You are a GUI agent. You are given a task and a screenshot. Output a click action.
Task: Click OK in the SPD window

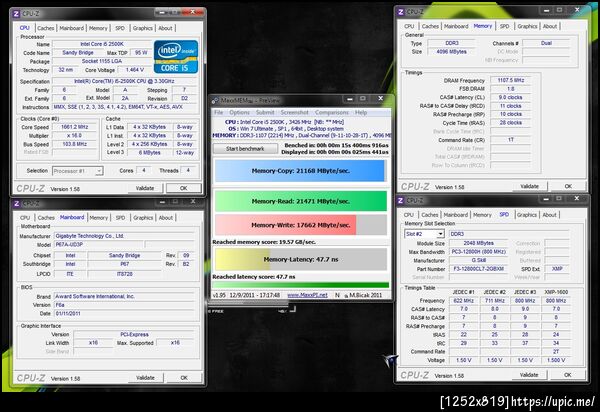[x=568, y=375]
